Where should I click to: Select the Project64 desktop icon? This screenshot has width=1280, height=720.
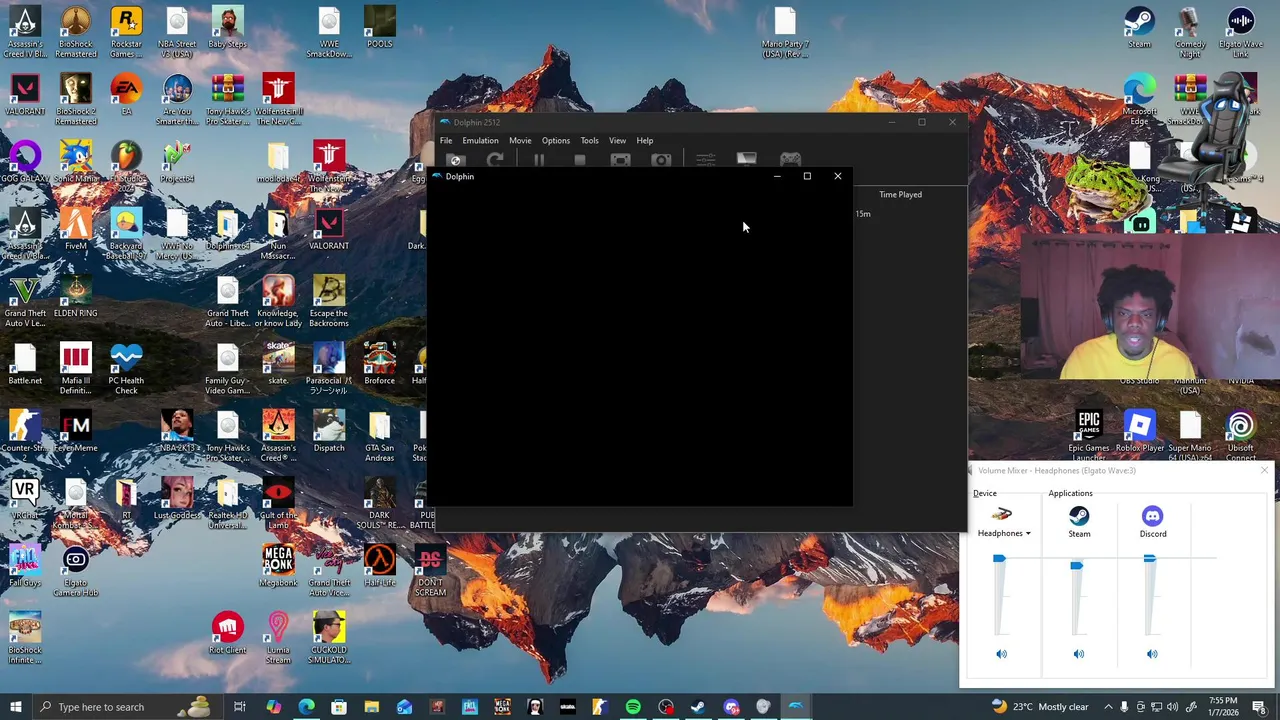point(177,163)
